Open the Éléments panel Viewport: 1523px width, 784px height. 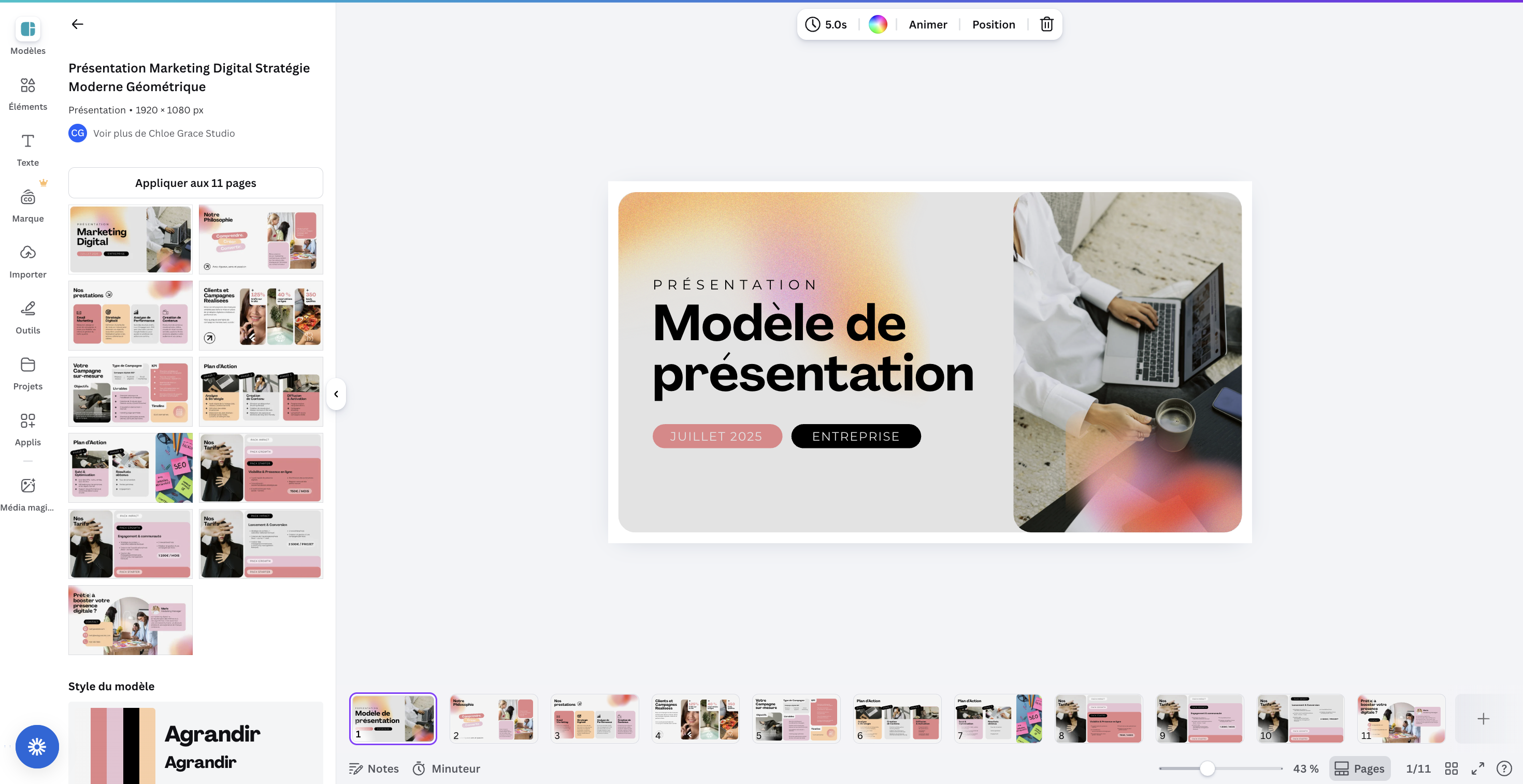pos(28,93)
